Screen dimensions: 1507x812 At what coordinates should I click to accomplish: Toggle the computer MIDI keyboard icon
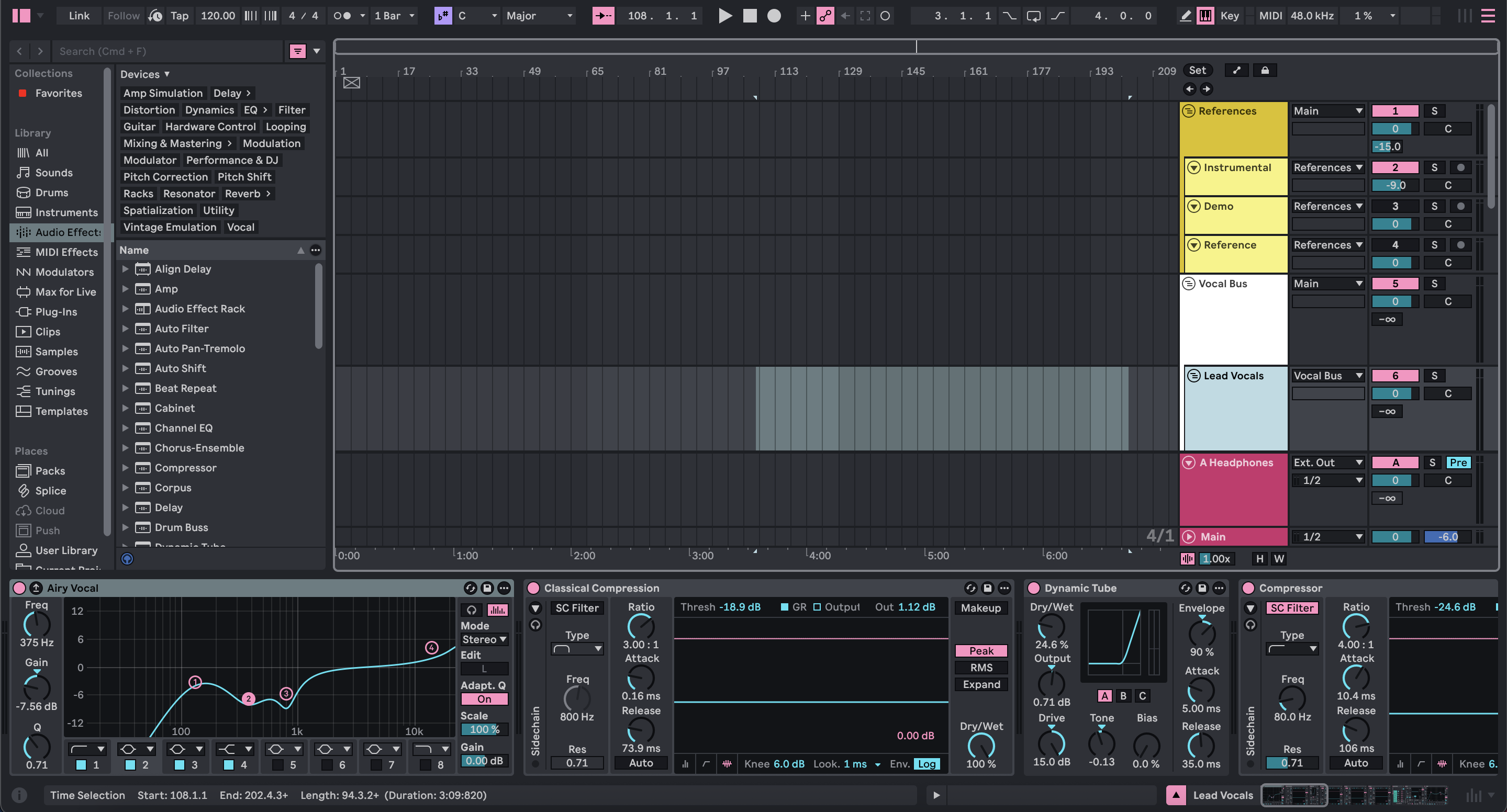point(1204,16)
